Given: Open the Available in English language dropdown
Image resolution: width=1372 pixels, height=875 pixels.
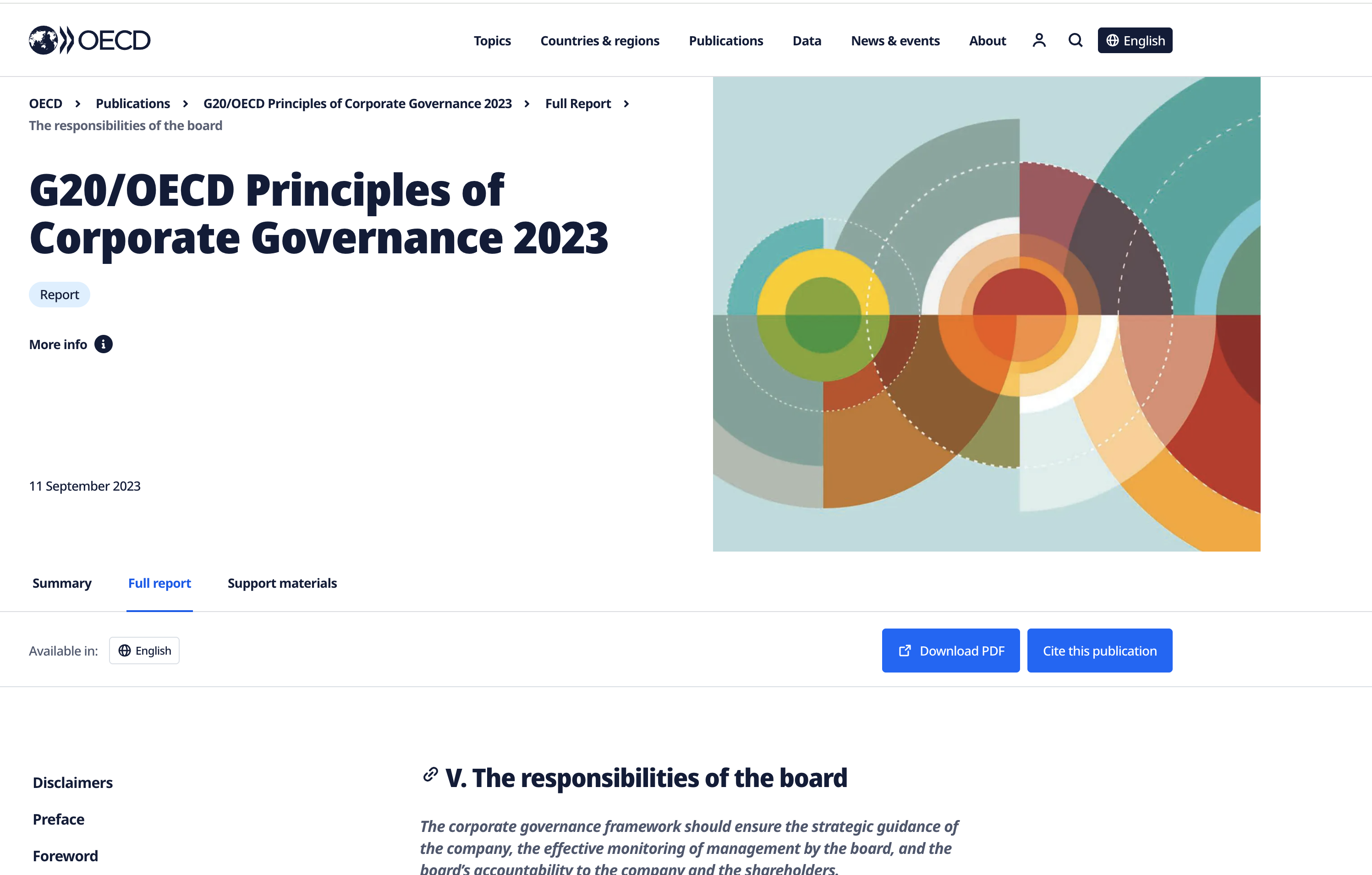Looking at the screenshot, I should point(144,651).
